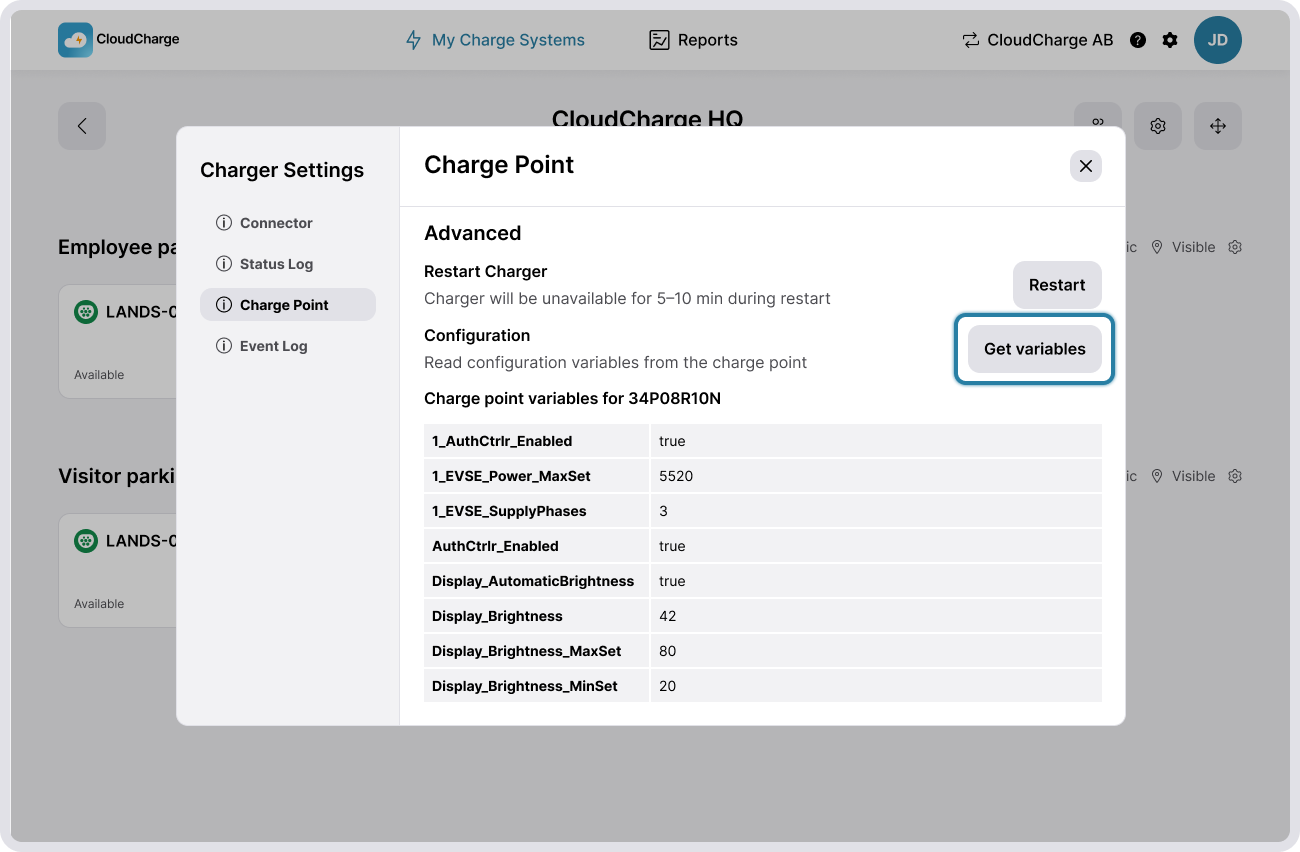Click gear icon in Employee parking row
1300x852 pixels.
tap(1235, 247)
